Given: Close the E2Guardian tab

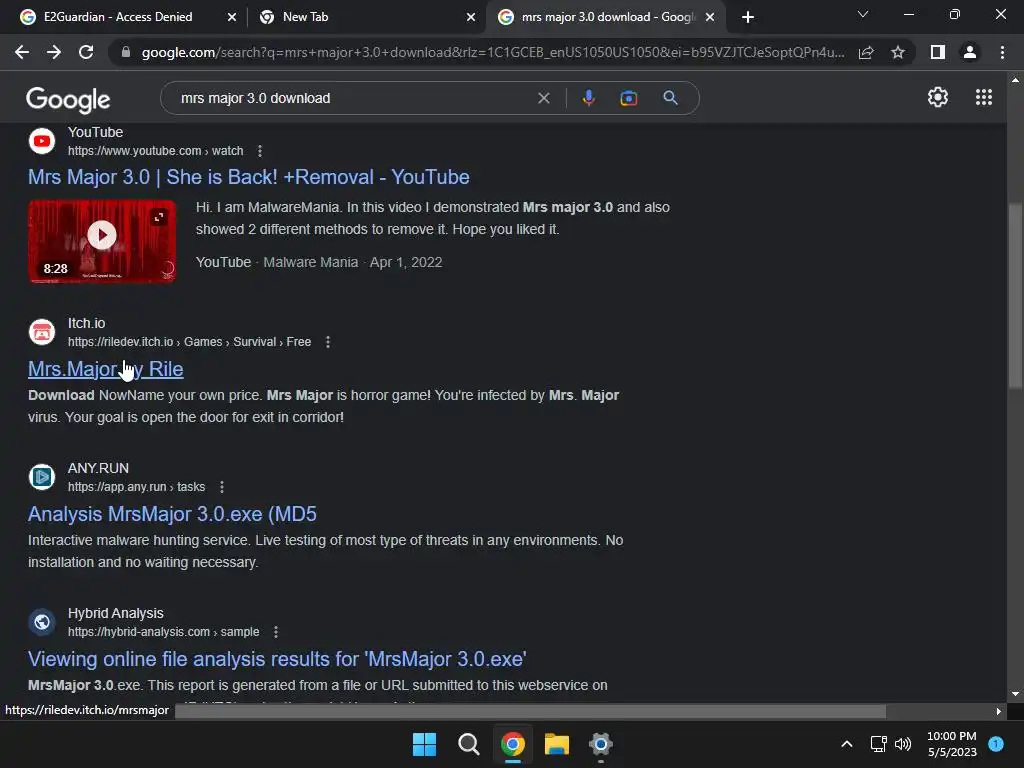Looking at the screenshot, I should point(232,17).
